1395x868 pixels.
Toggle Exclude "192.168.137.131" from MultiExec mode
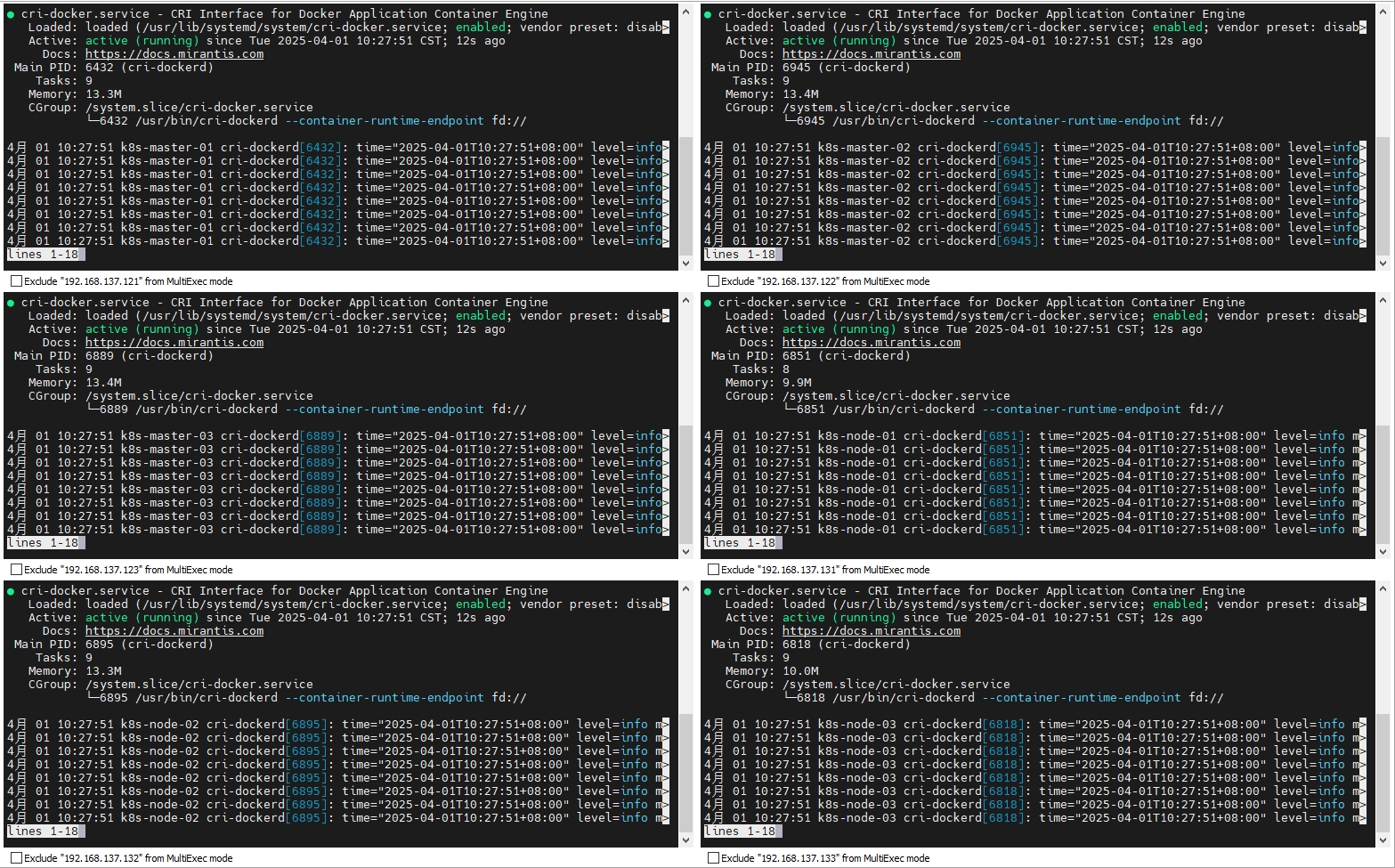tap(713, 570)
